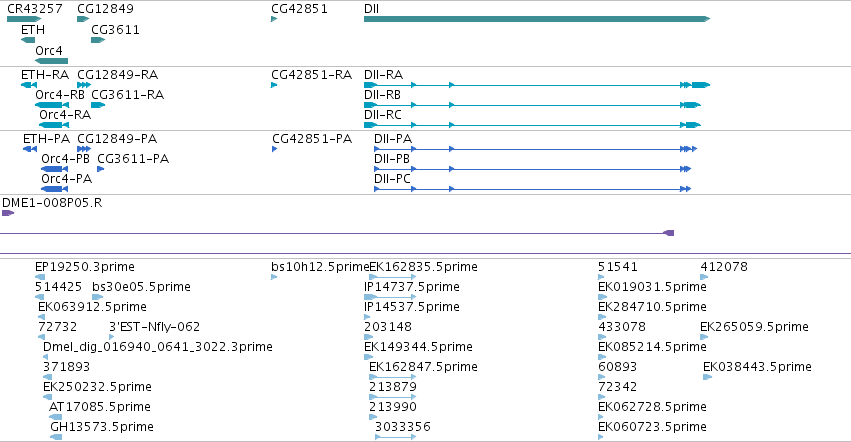Image resolution: width=851 pixels, height=442 pixels.
Task: Select the Dll-PC protein label
Action: click(x=392, y=179)
